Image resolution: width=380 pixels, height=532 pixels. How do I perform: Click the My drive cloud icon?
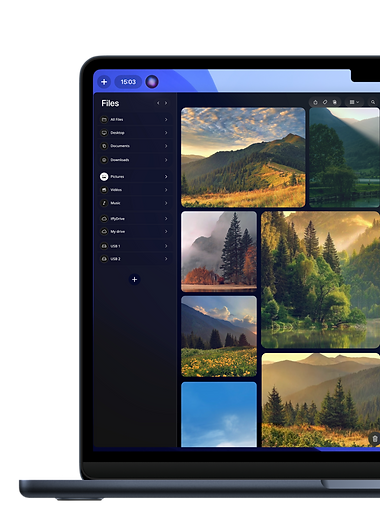[104, 231]
